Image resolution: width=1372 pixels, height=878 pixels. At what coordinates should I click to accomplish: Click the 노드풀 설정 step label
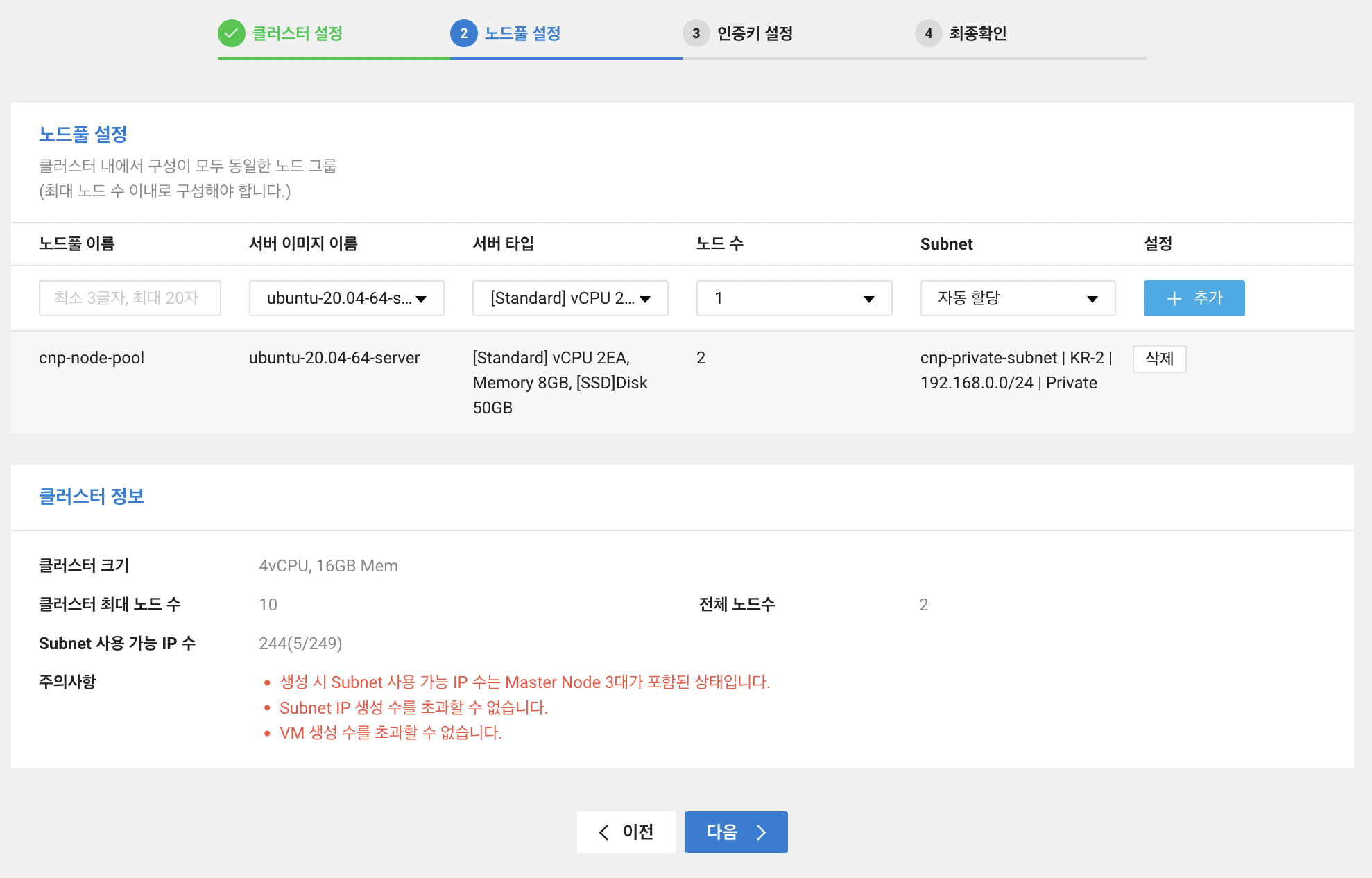522,33
